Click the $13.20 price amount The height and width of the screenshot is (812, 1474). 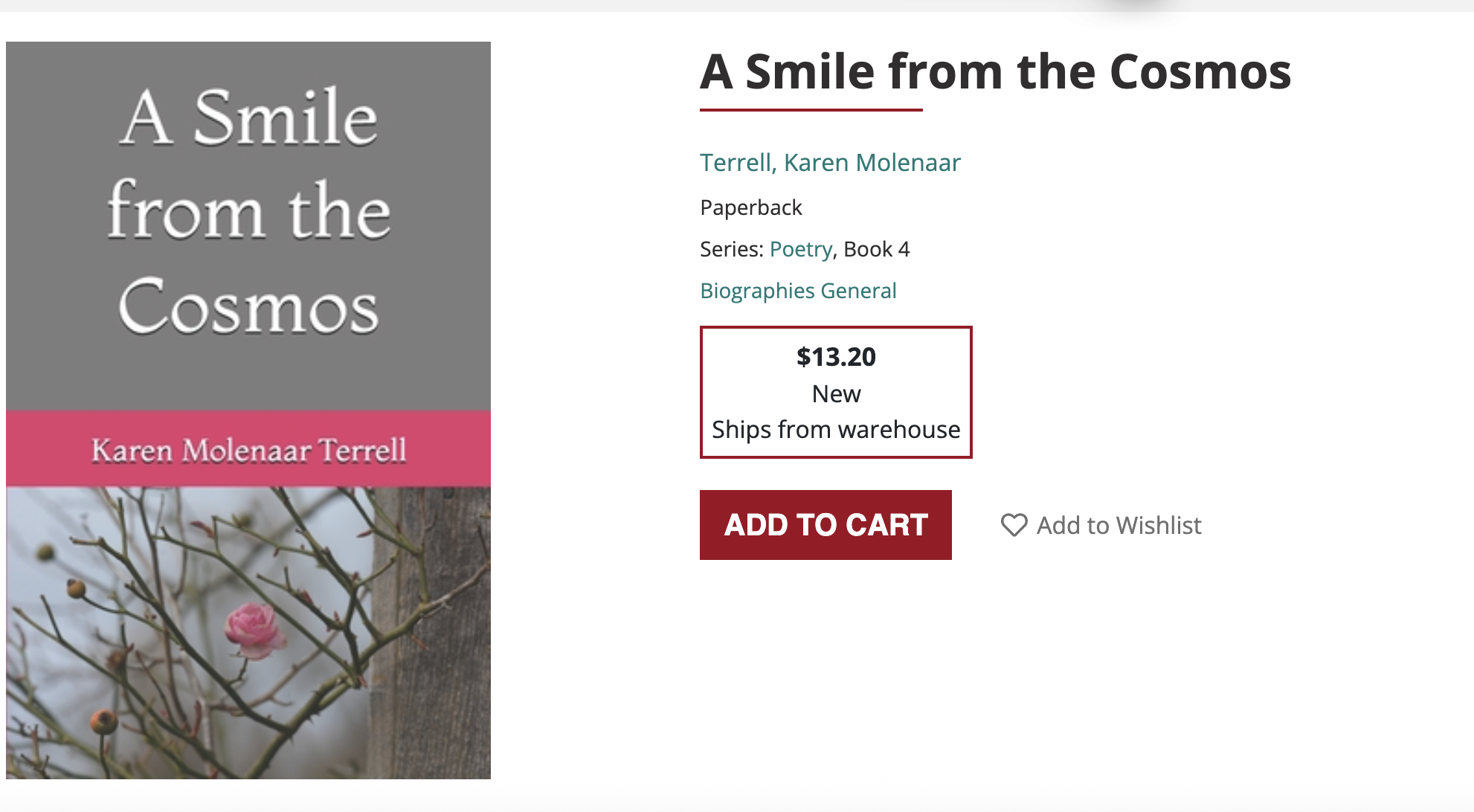pos(836,357)
